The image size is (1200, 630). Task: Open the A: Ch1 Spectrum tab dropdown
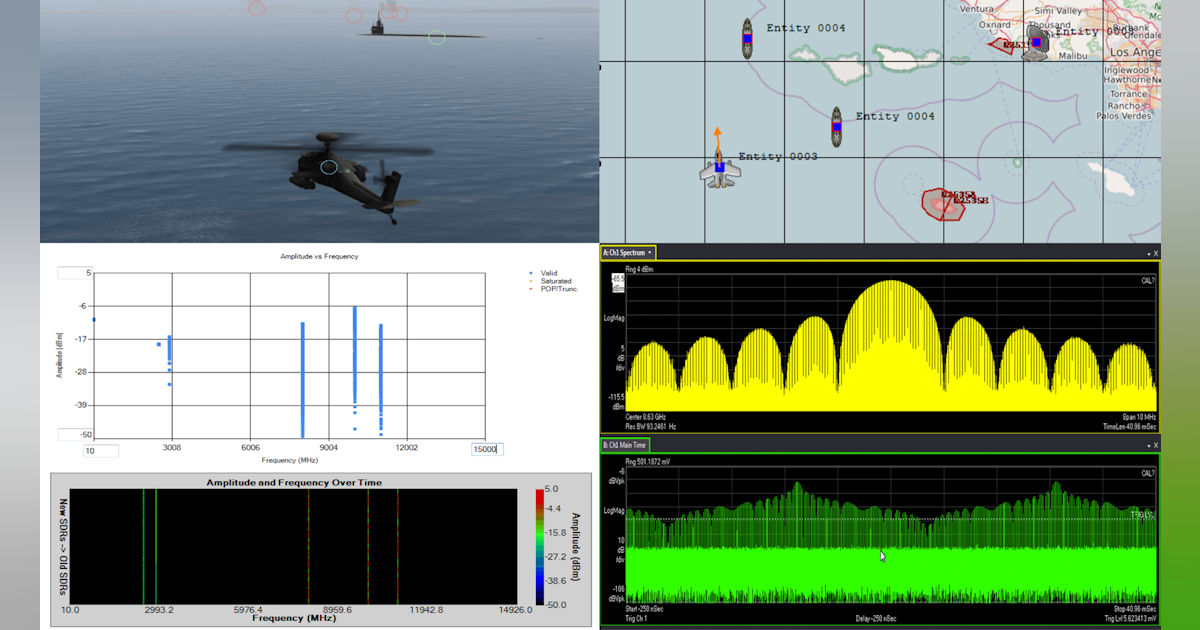(x=650, y=252)
